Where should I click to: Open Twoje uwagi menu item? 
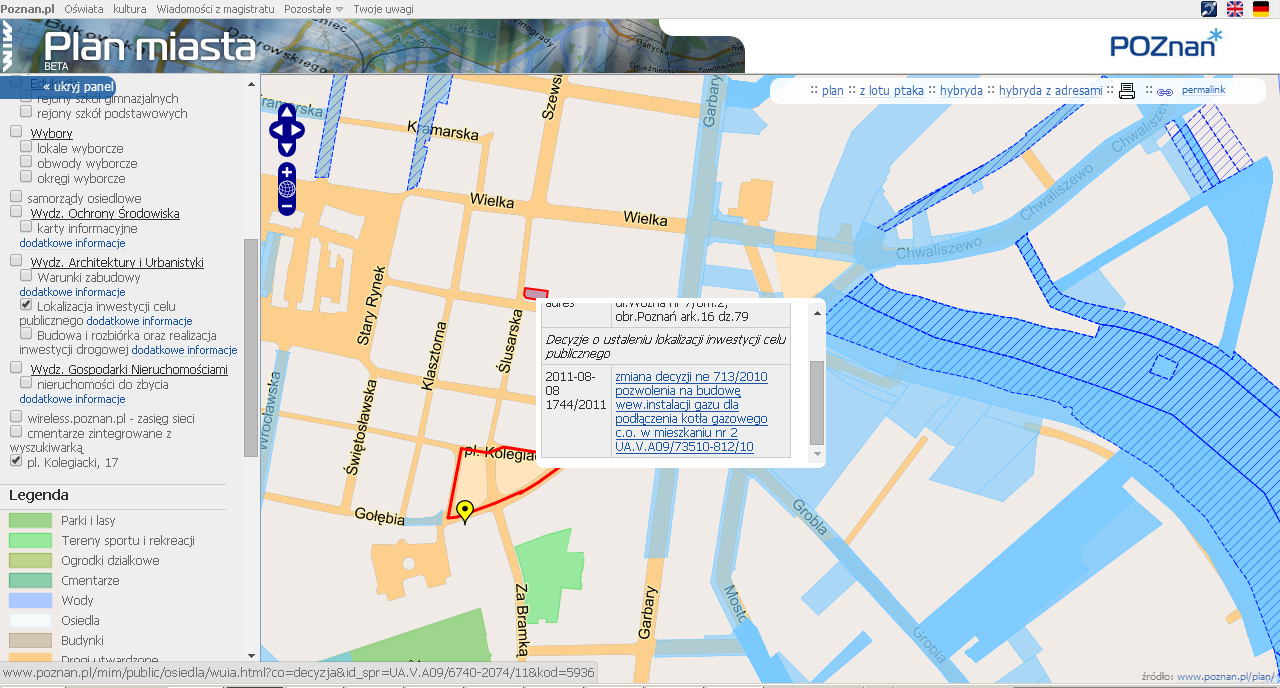(x=383, y=9)
